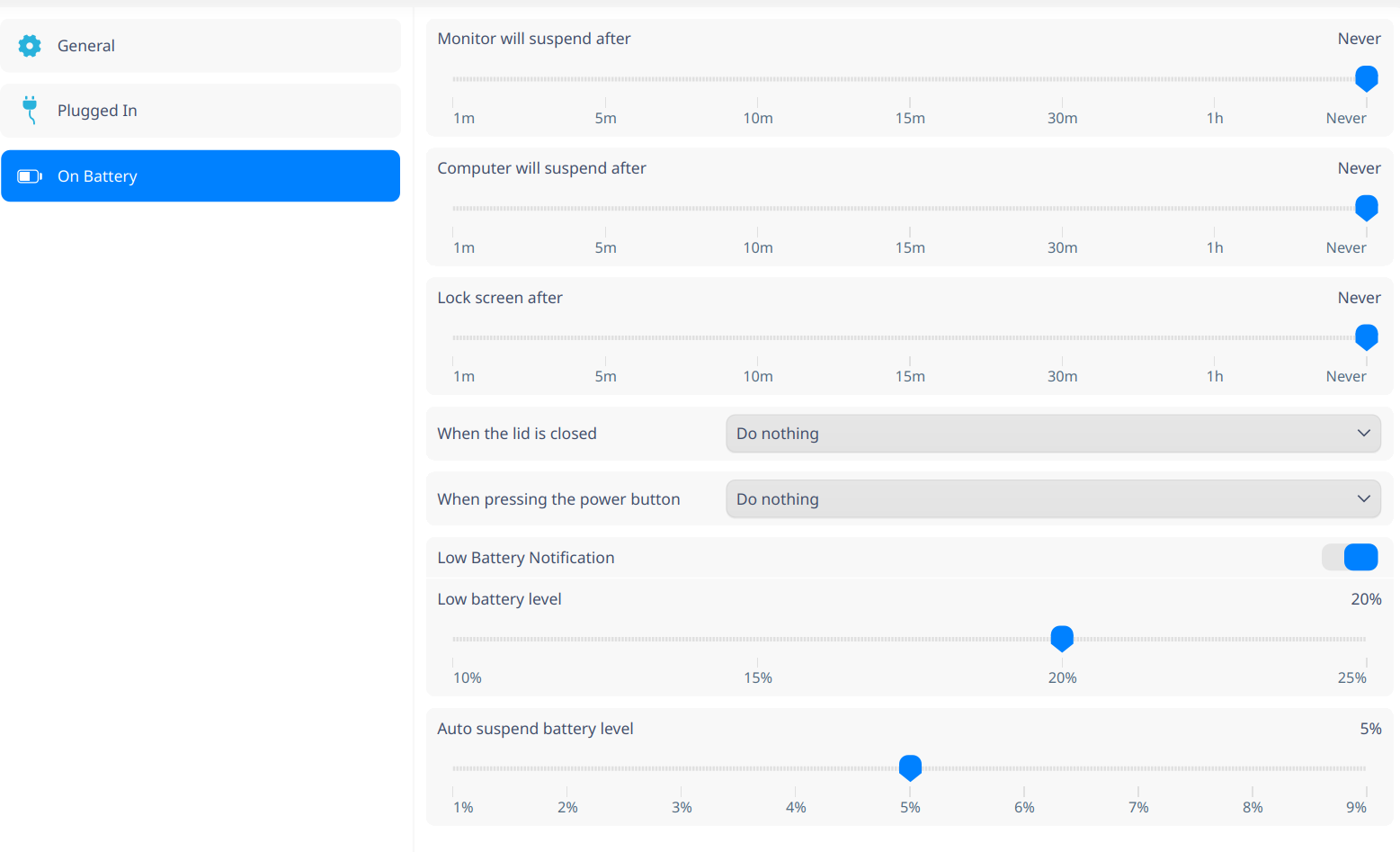Viewport: 1400px width, 852px height.
Task: Click chevron arrow of power button dropdown
Action: [1364, 499]
